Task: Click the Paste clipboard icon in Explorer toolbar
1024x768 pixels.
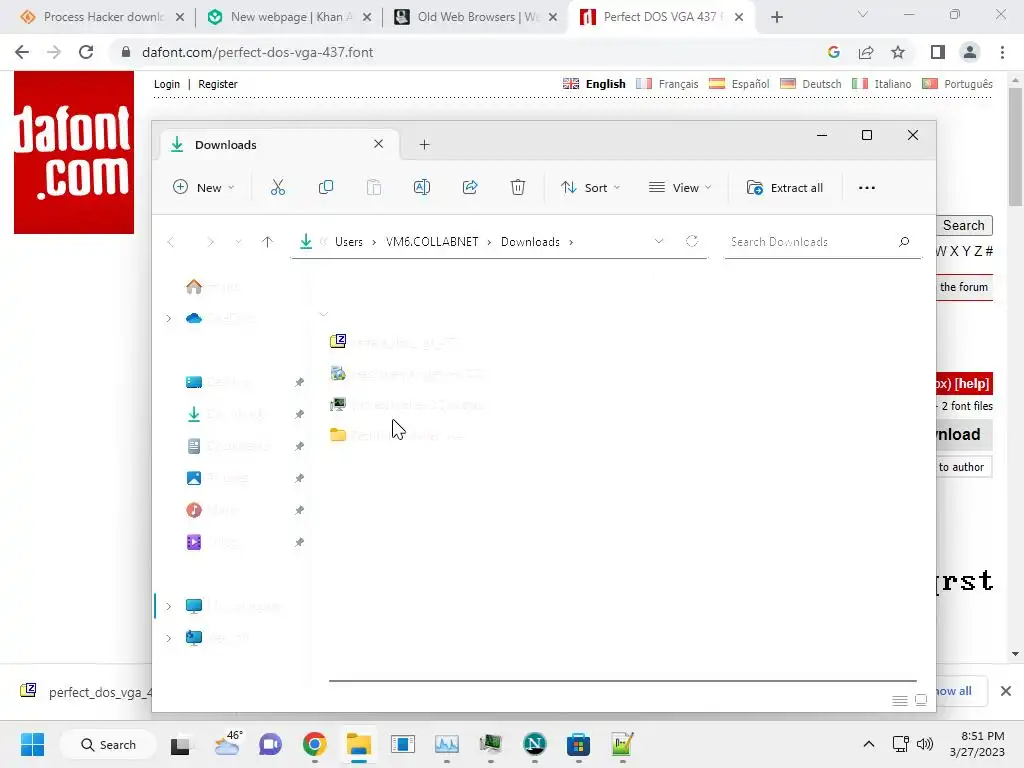Action: 374,187
